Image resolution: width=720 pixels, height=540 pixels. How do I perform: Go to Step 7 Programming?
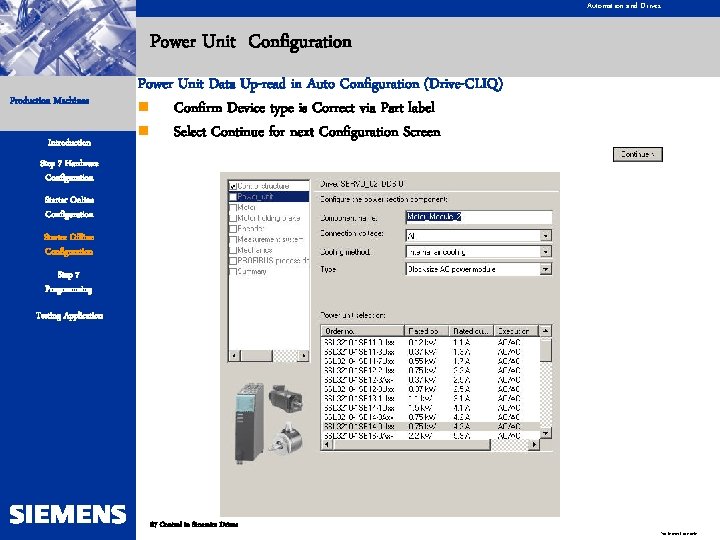pos(68,282)
